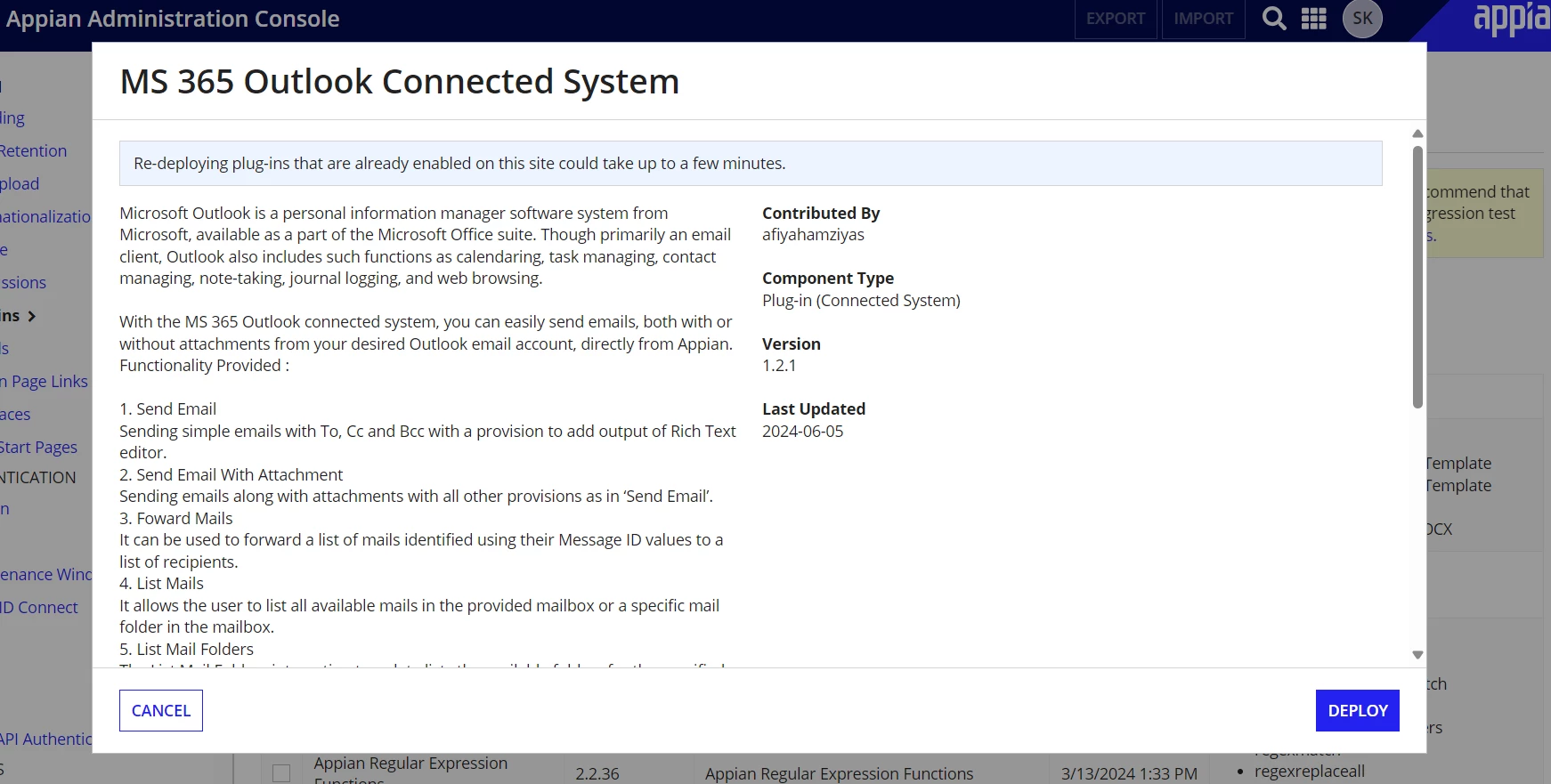
Task: Click the version value 1.2.1
Action: coord(779,366)
